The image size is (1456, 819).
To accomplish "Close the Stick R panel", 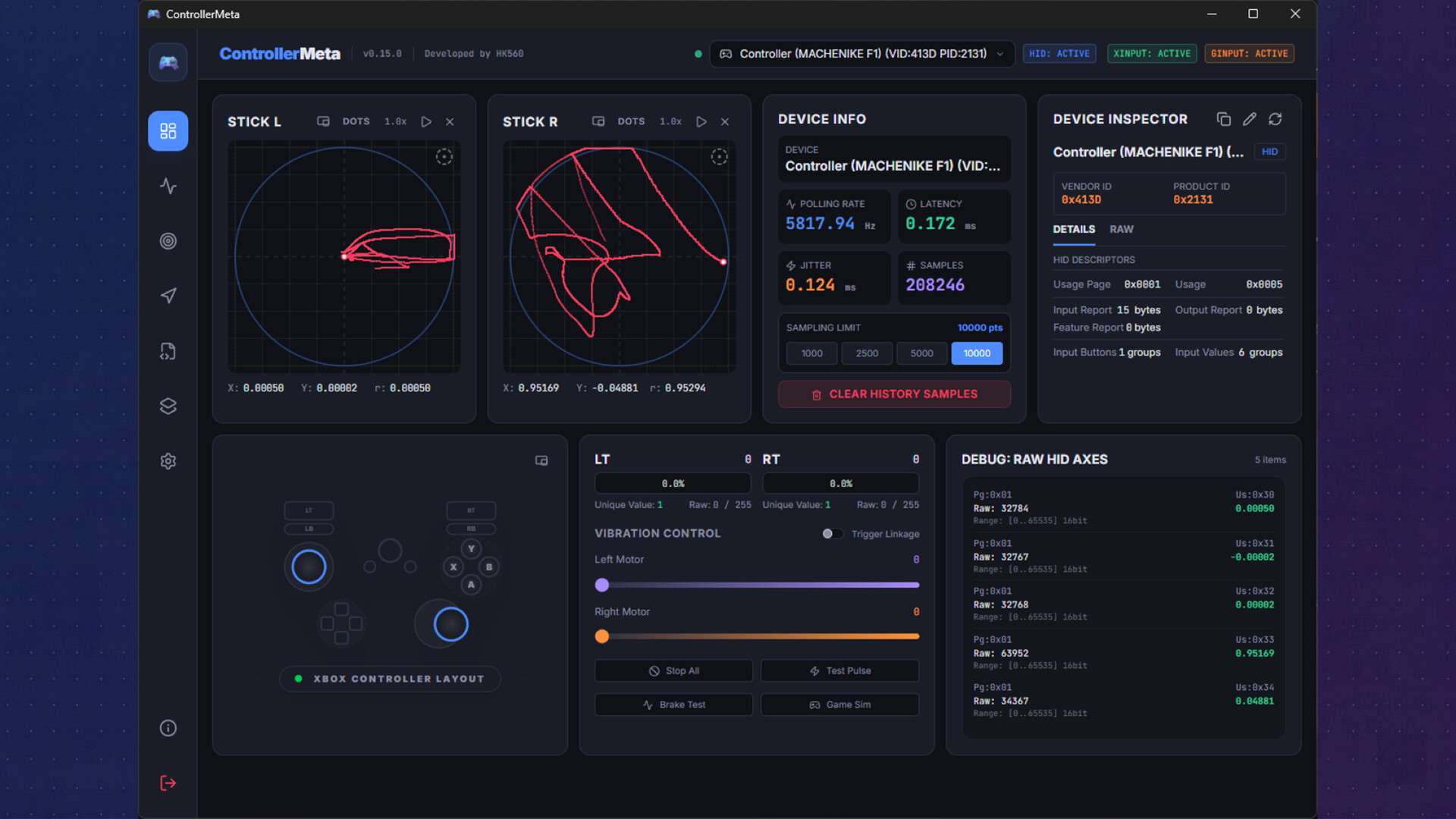I will tap(725, 121).
